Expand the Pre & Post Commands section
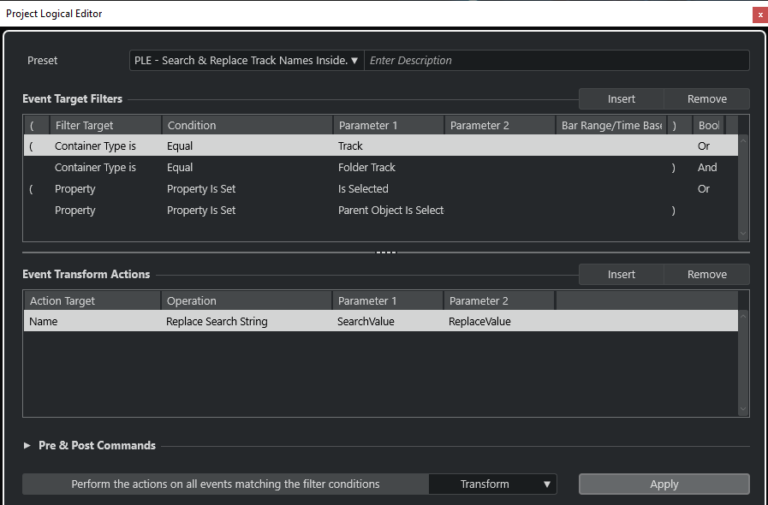Image resolution: width=768 pixels, height=505 pixels. pos(27,445)
